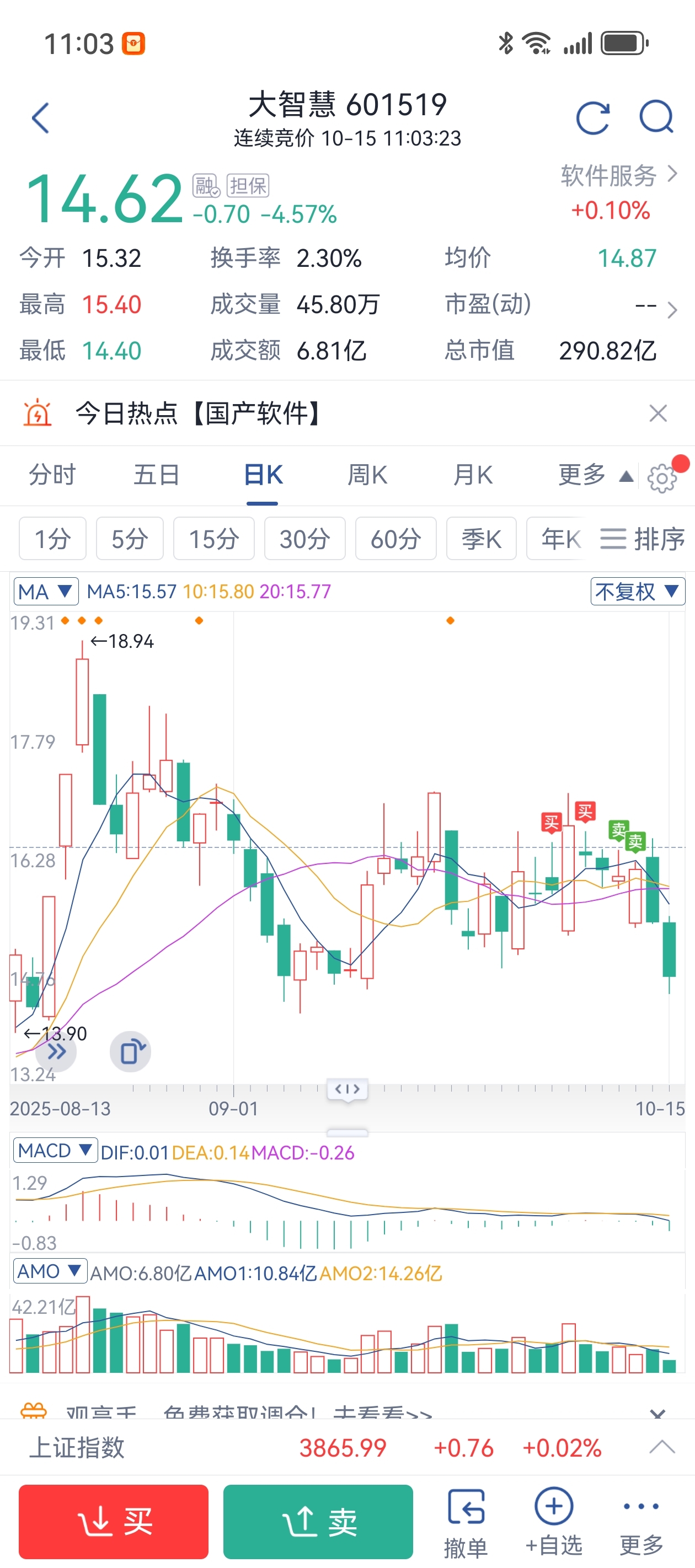Switch to the 周K tab
The width and height of the screenshot is (695, 1568).
click(367, 475)
